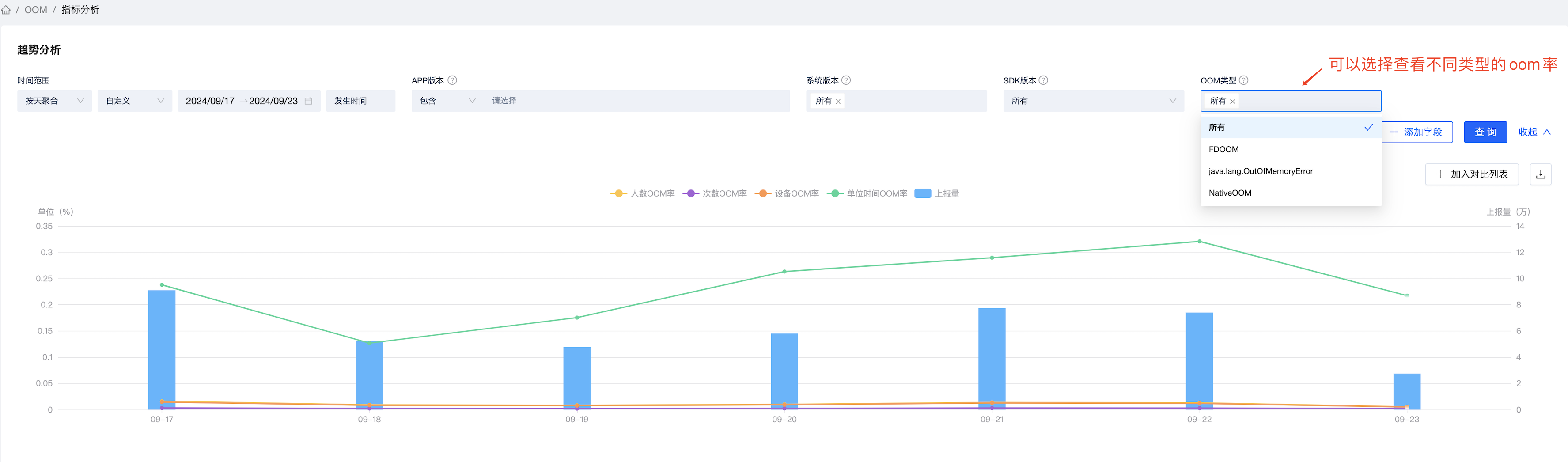Toggle 上报量 legend series
This screenshot has width=1568, height=462.
click(937, 193)
